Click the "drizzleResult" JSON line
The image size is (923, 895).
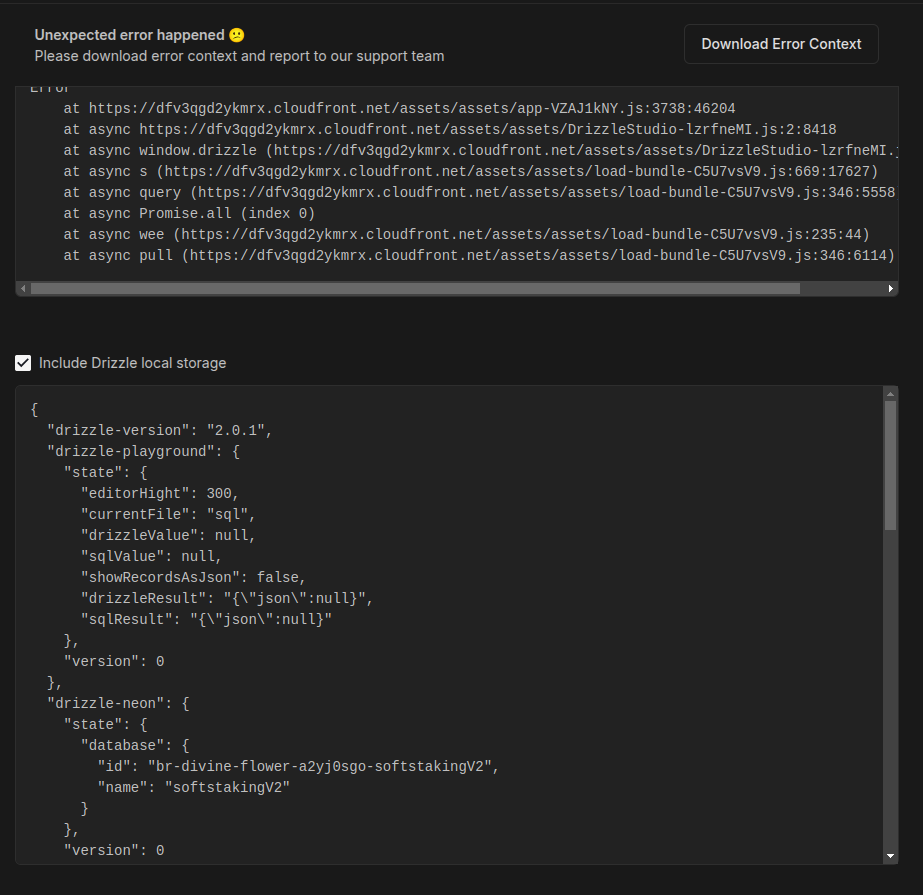227,598
